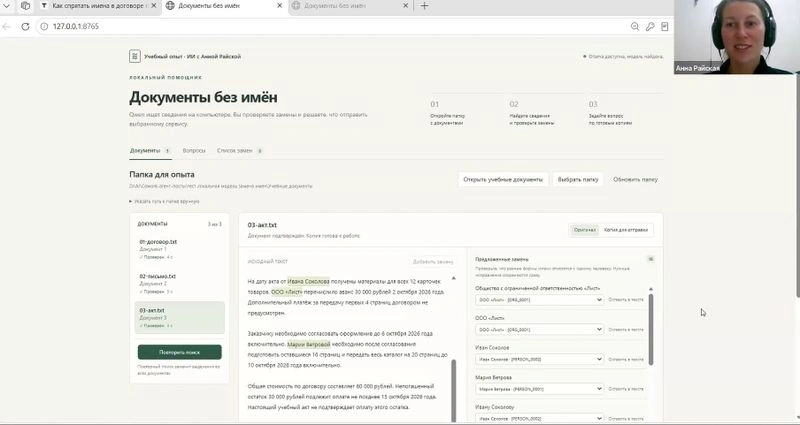Viewport: 800px width, 425px height.
Task: Click the password key icon in address bar
Action: (649, 27)
